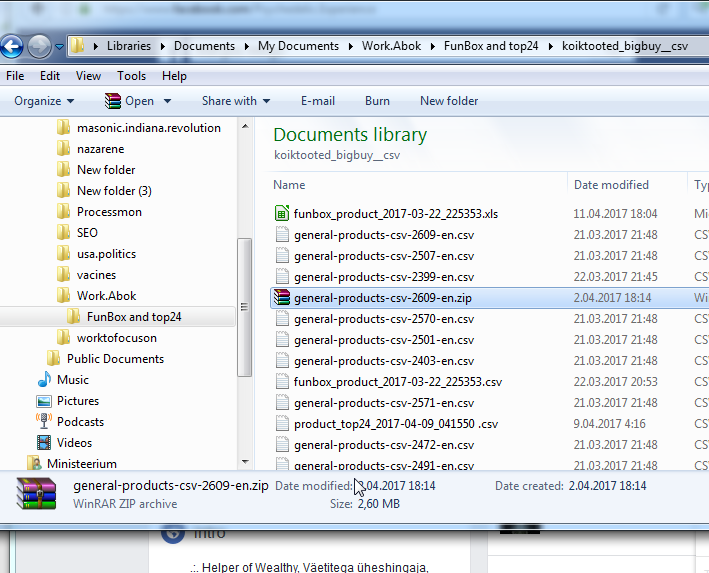The width and height of the screenshot is (709, 573).
Task: Select funbox_product_2017-03-22_225353.csv file
Action: pyautogui.click(x=397, y=382)
